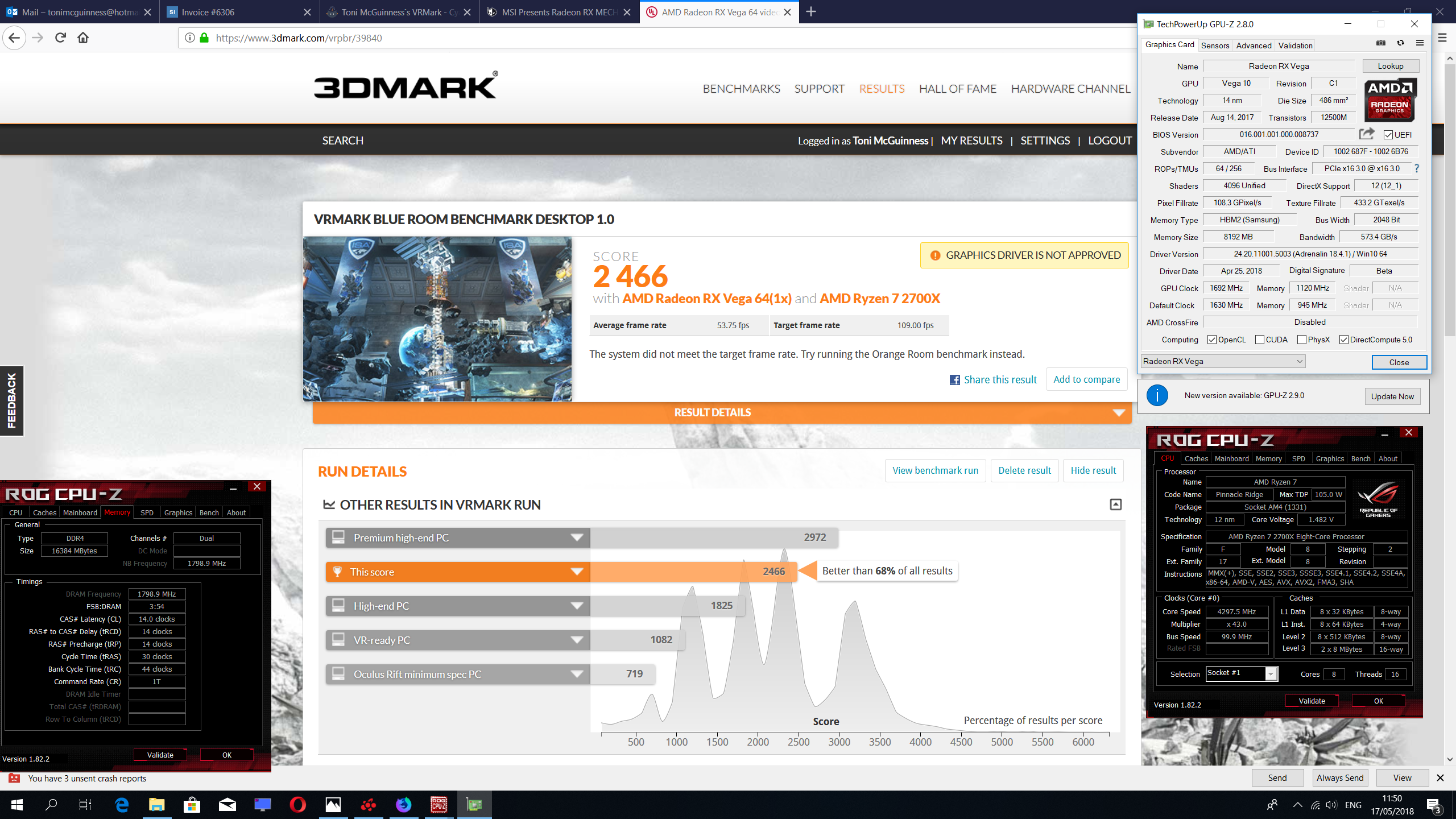Viewport: 1456px width, 819px height.
Task: Open the My Results link
Action: pyautogui.click(x=971, y=140)
